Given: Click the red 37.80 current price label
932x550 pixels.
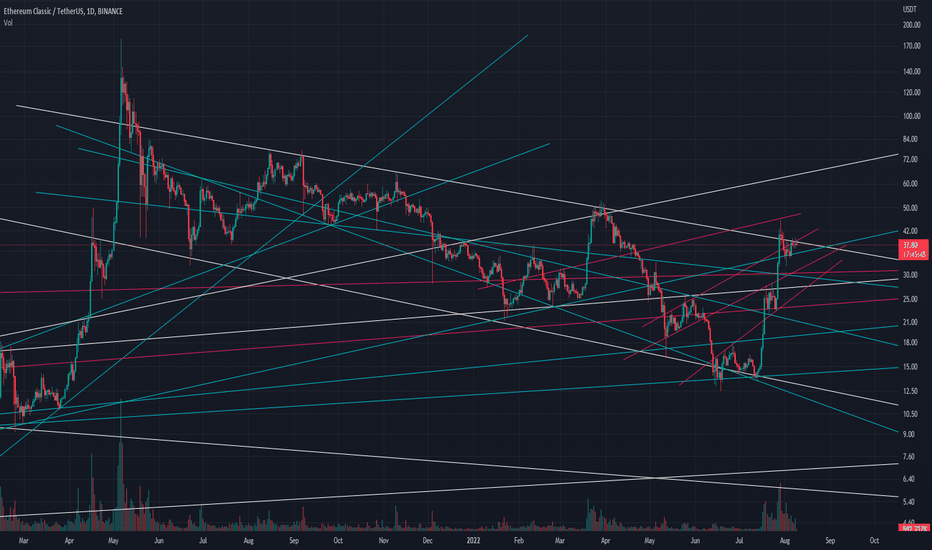Looking at the screenshot, I should (x=910, y=245).
